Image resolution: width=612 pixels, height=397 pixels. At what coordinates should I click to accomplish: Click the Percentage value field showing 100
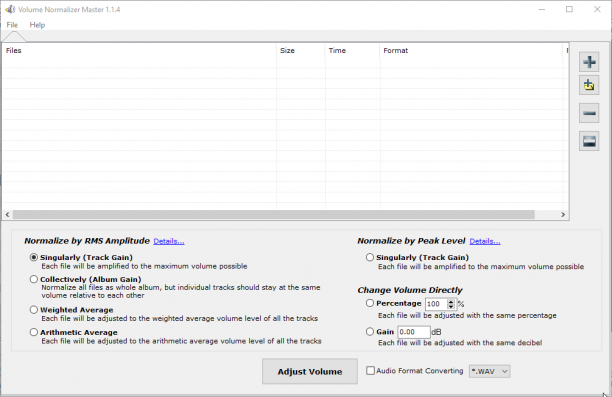coord(436,304)
